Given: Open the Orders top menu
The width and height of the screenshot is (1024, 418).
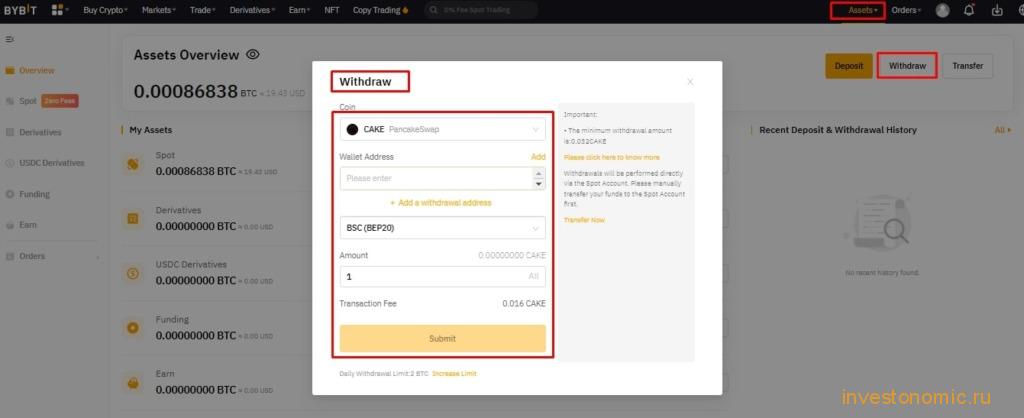Looking at the screenshot, I should pyautogui.click(x=906, y=10).
